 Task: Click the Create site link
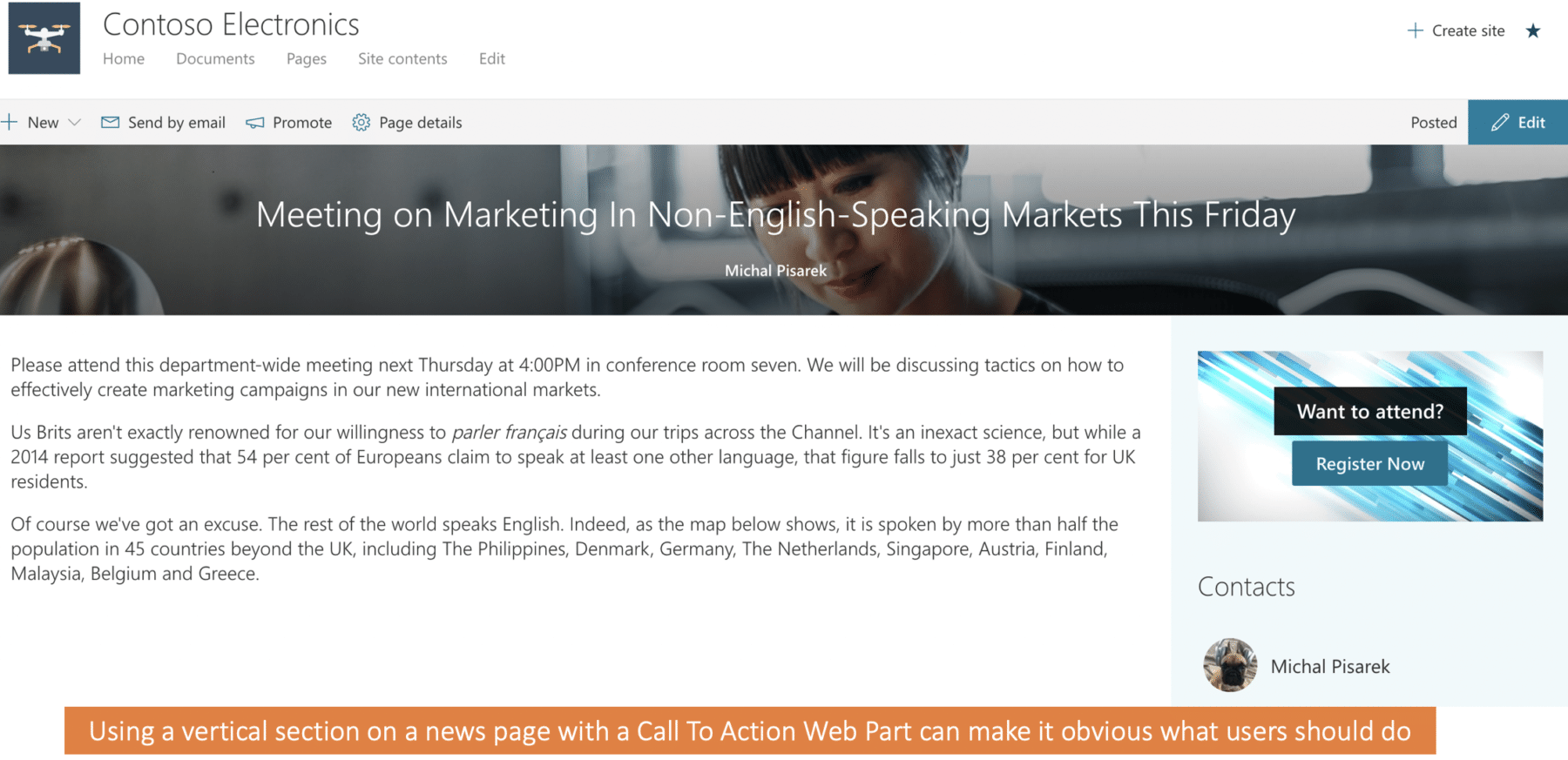[x=1468, y=30]
